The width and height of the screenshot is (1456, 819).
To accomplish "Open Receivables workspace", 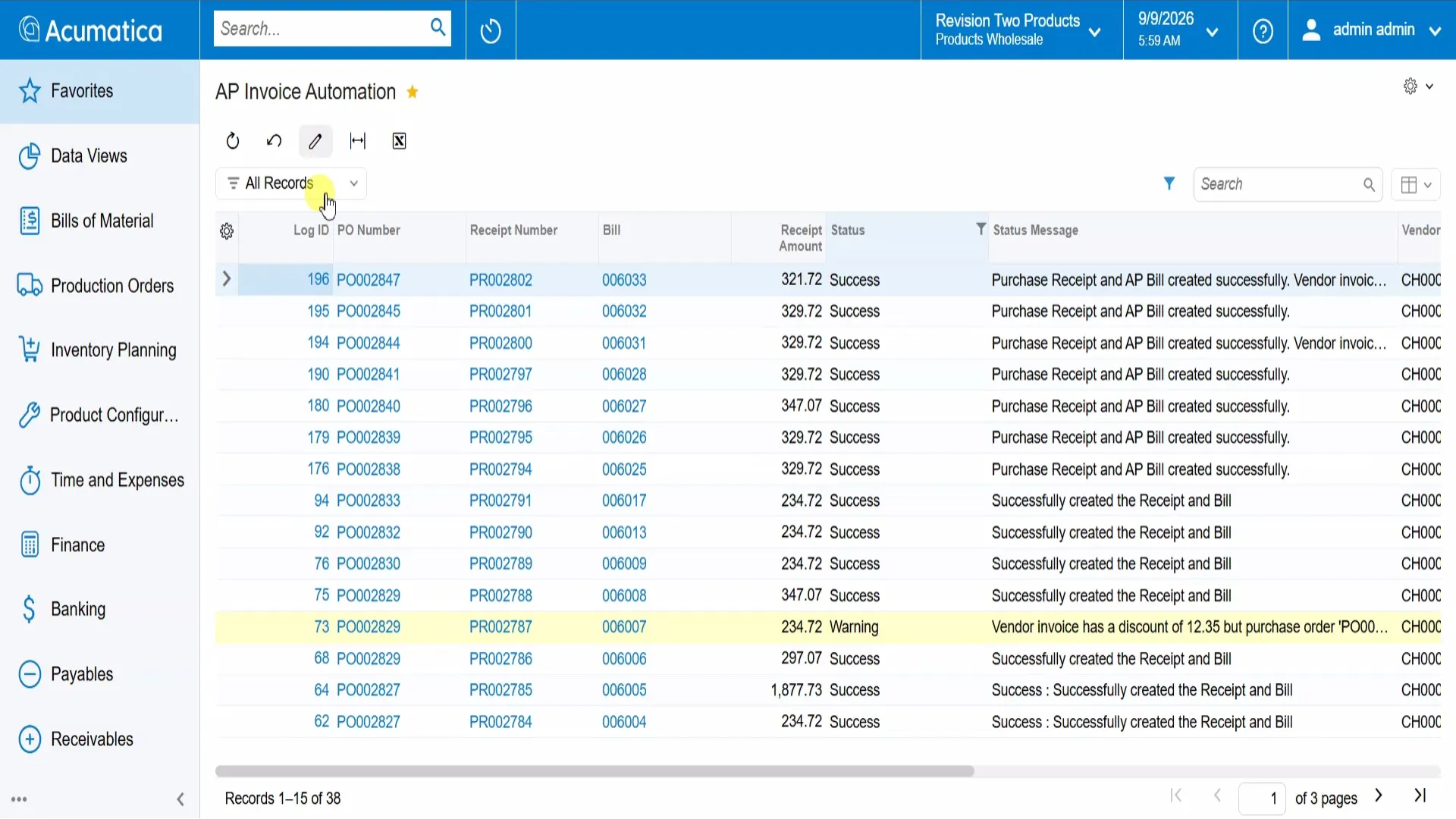I will 99,739.
